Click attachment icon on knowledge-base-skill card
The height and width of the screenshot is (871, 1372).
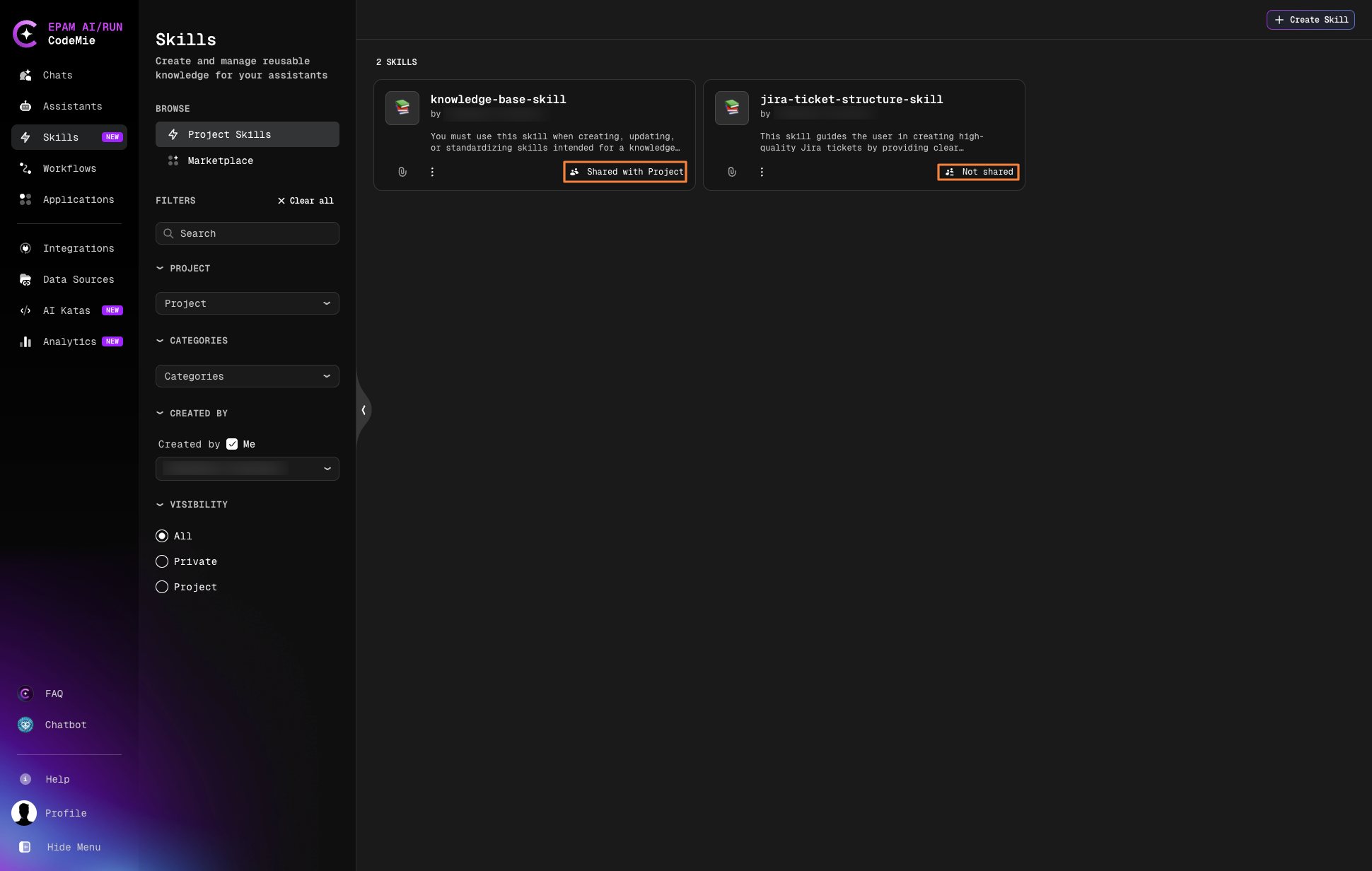pyautogui.click(x=402, y=172)
